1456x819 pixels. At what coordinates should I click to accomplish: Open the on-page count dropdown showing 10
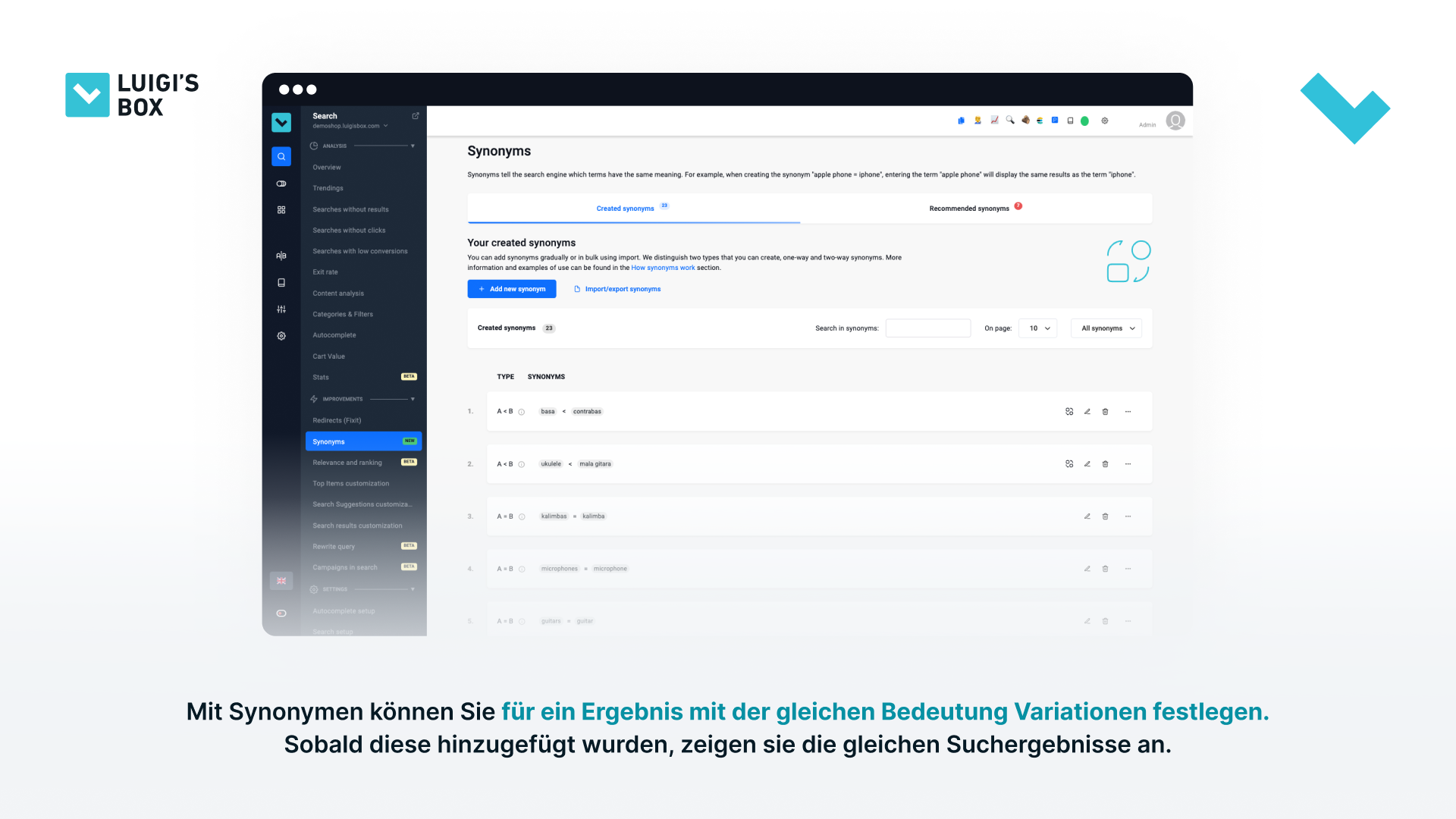tap(1038, 328)
